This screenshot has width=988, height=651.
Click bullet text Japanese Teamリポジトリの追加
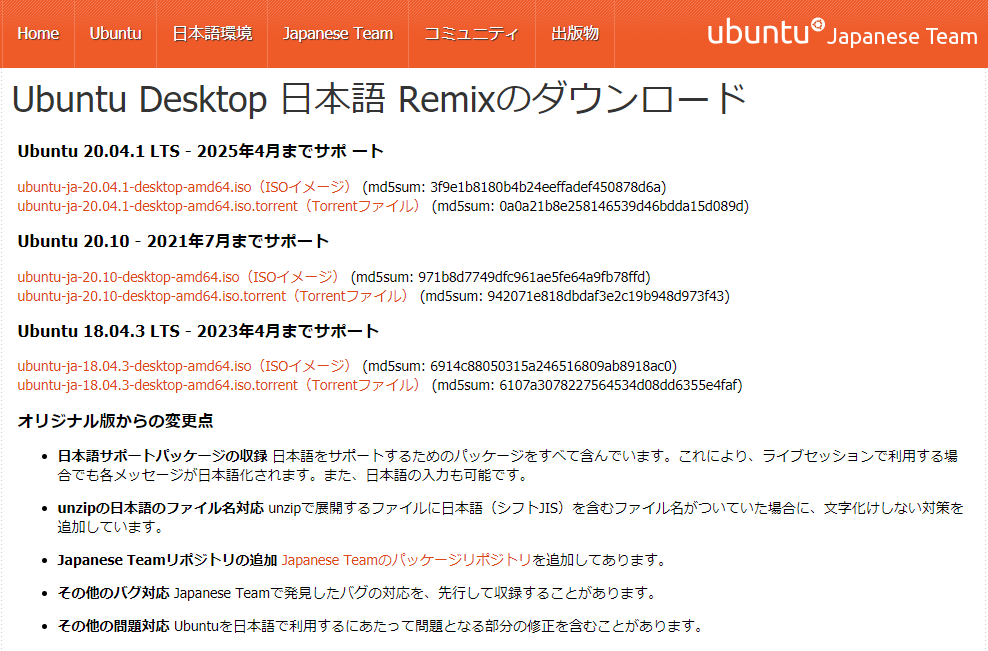point(167,560)
